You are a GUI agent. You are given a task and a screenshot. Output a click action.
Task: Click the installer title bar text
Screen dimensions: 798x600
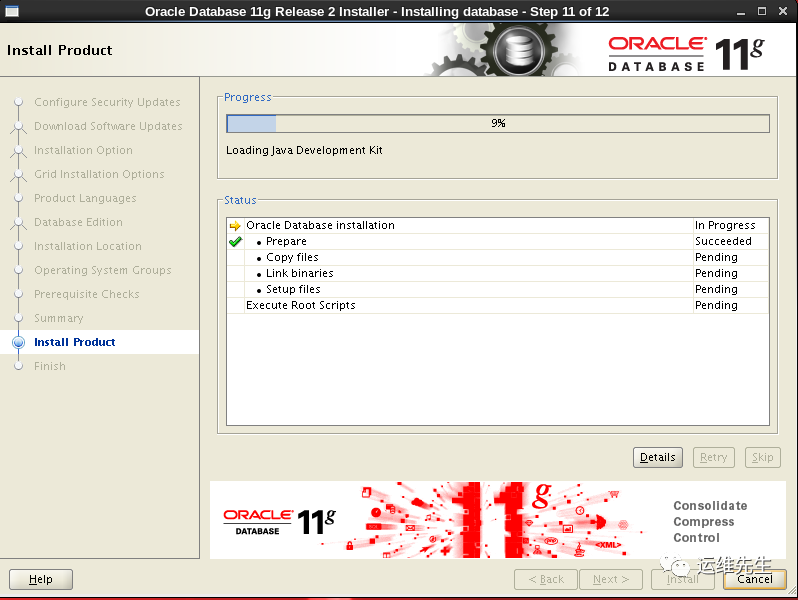[377, 11]
